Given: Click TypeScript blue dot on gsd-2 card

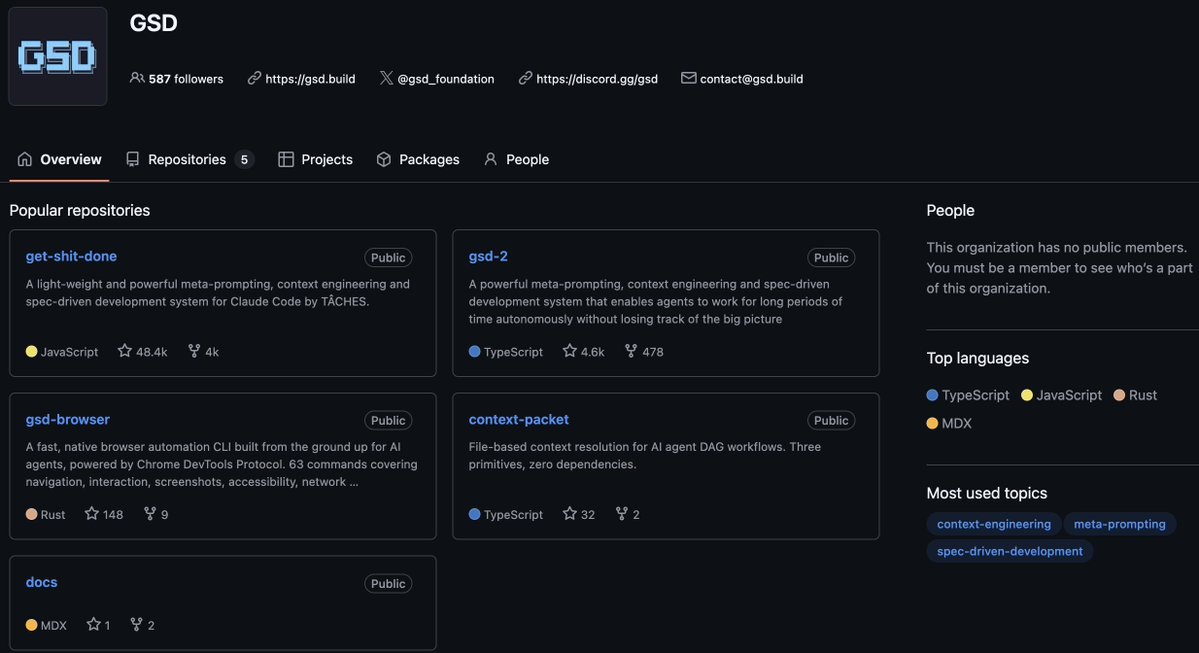Looking at the screenshot, I should click(x=474, y=351).
